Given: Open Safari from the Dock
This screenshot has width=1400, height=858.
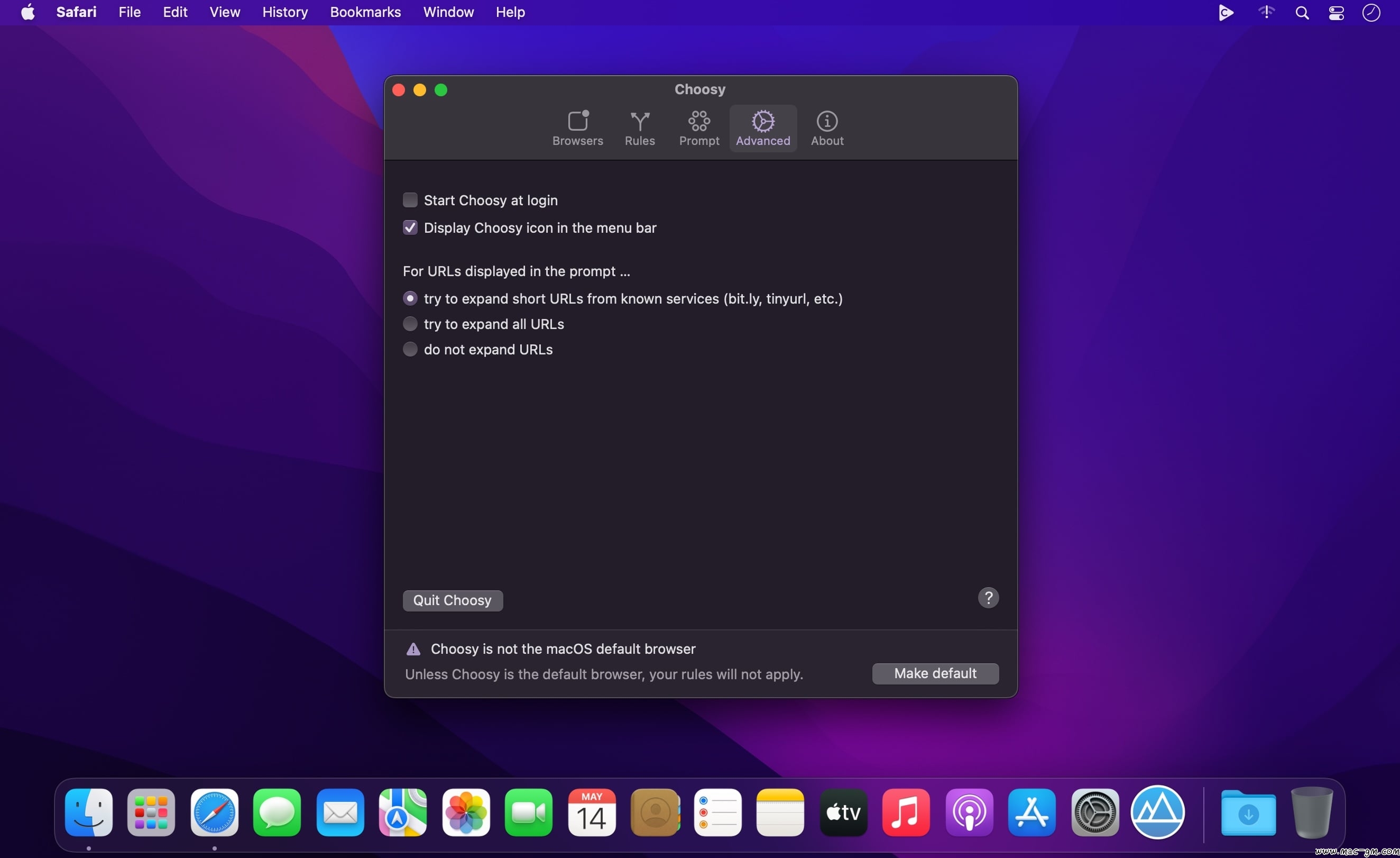Looking at the screenshot, I should click(214, 812).
